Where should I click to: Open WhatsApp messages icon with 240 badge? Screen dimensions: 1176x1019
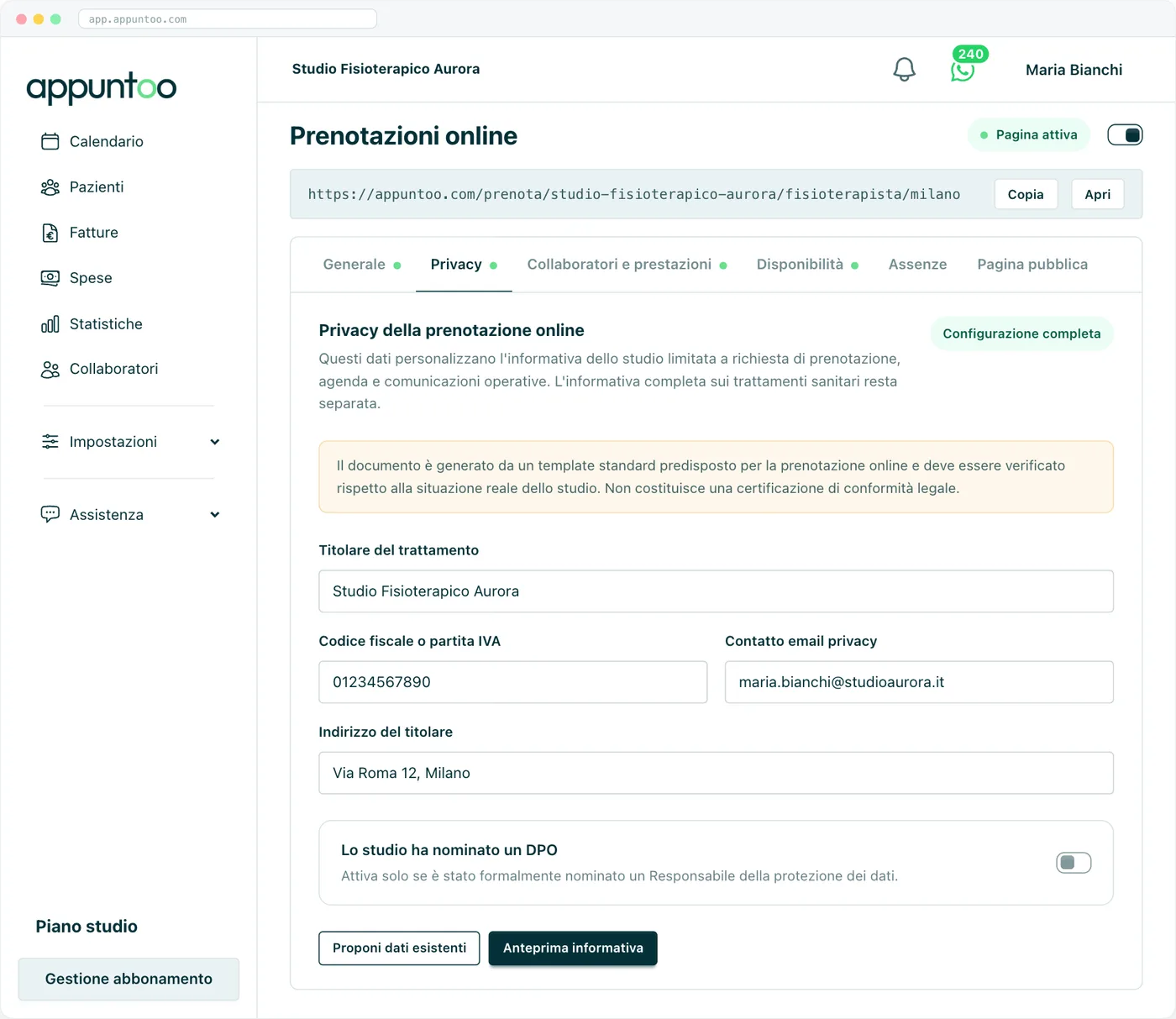(x=963, y=70)
